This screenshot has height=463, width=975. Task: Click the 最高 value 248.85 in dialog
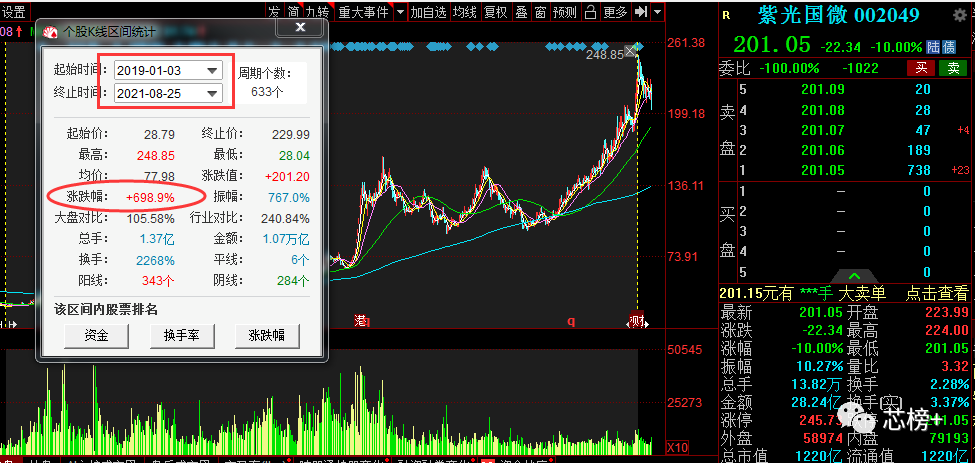(x=155, y=155)
